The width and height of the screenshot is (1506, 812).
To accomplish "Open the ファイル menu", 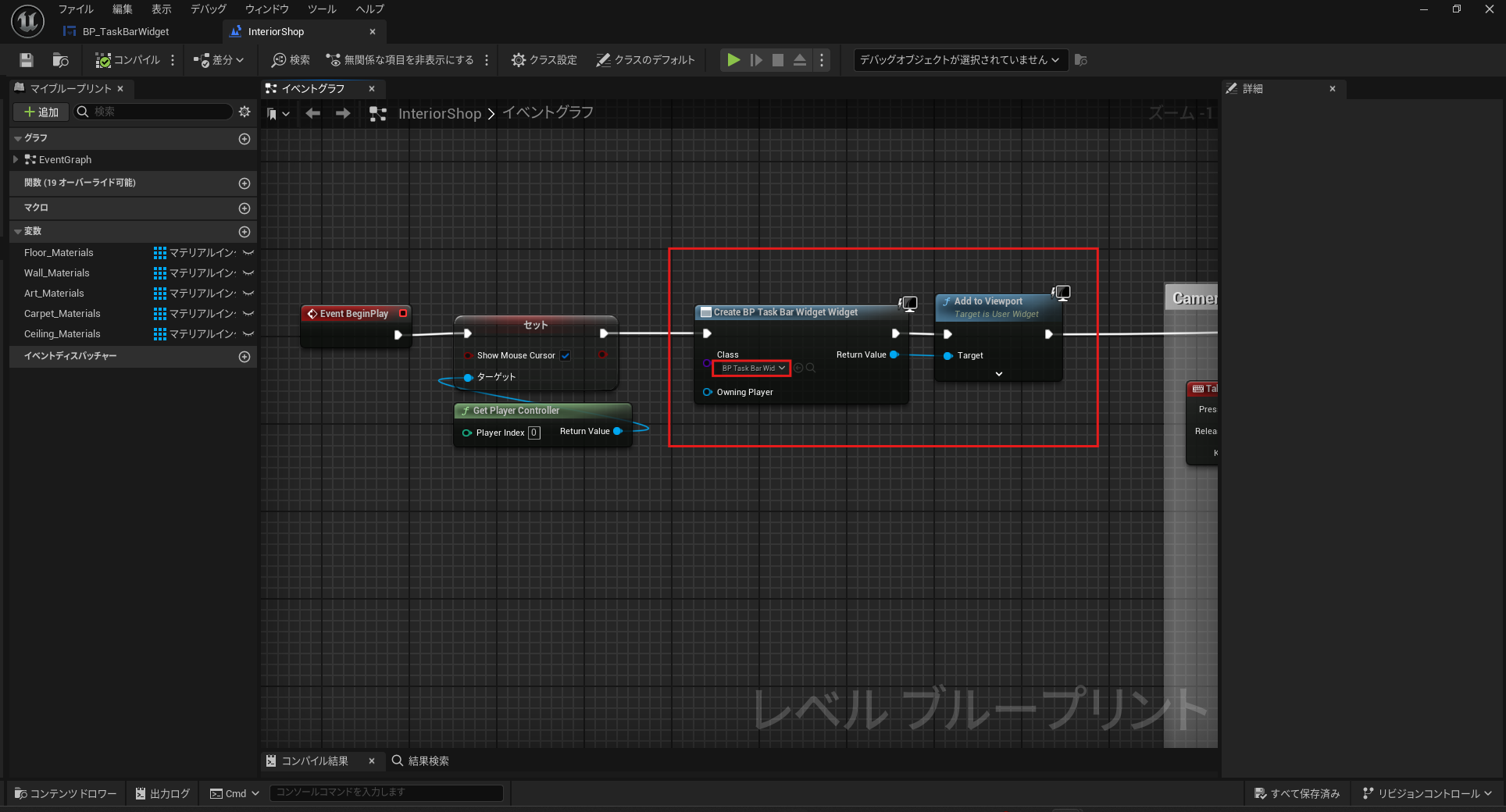I will pos(76,9).
